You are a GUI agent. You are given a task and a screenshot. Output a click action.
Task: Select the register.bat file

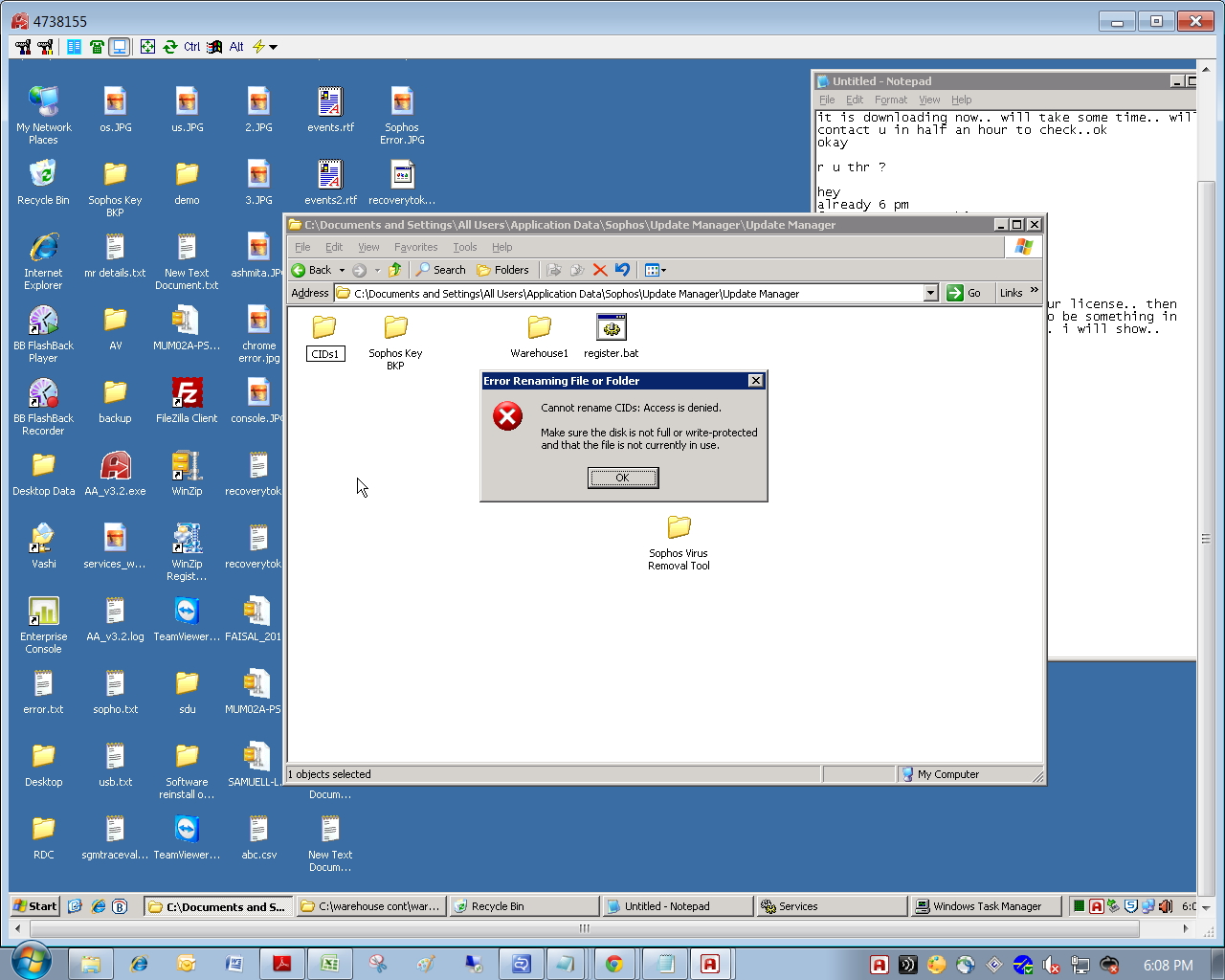[612, 336]
